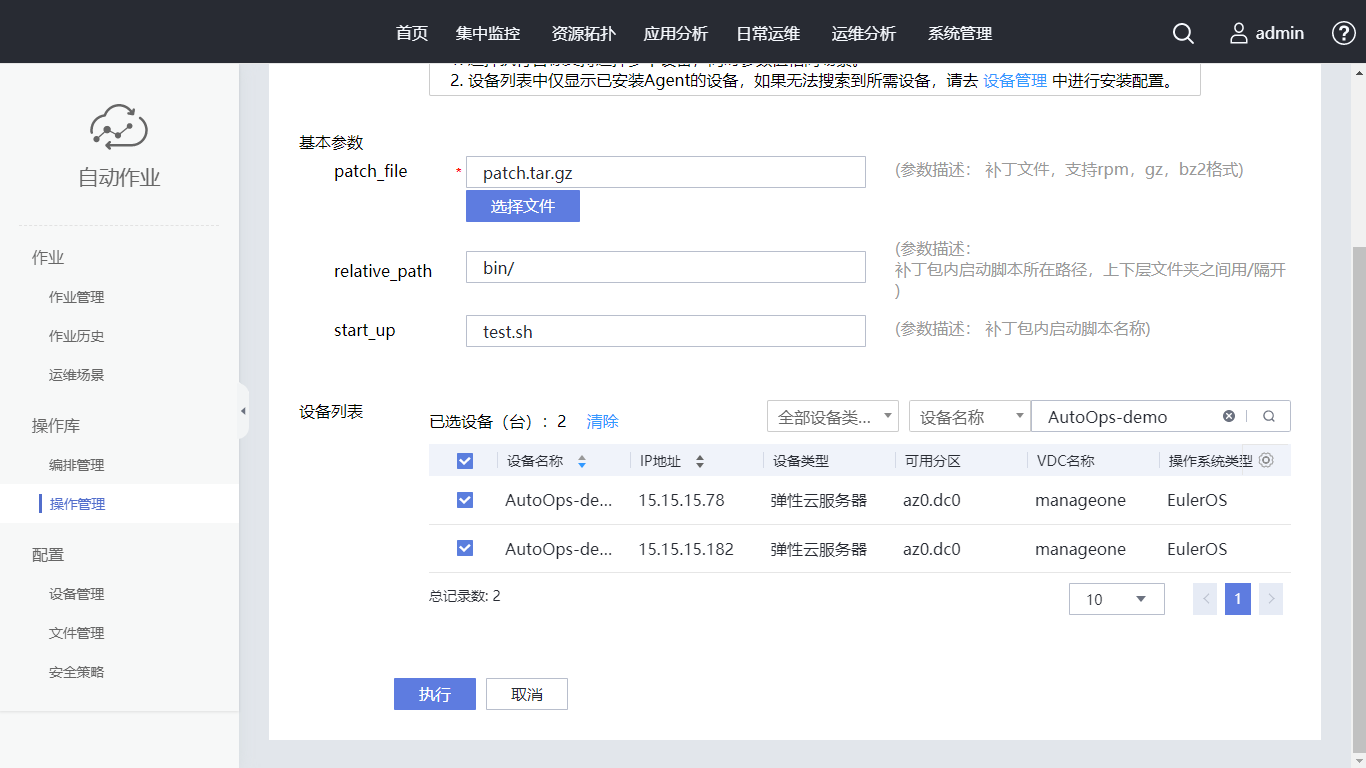Open the help question mark icon
This screenshot has width=1366, height=768.
[1344, 33]
